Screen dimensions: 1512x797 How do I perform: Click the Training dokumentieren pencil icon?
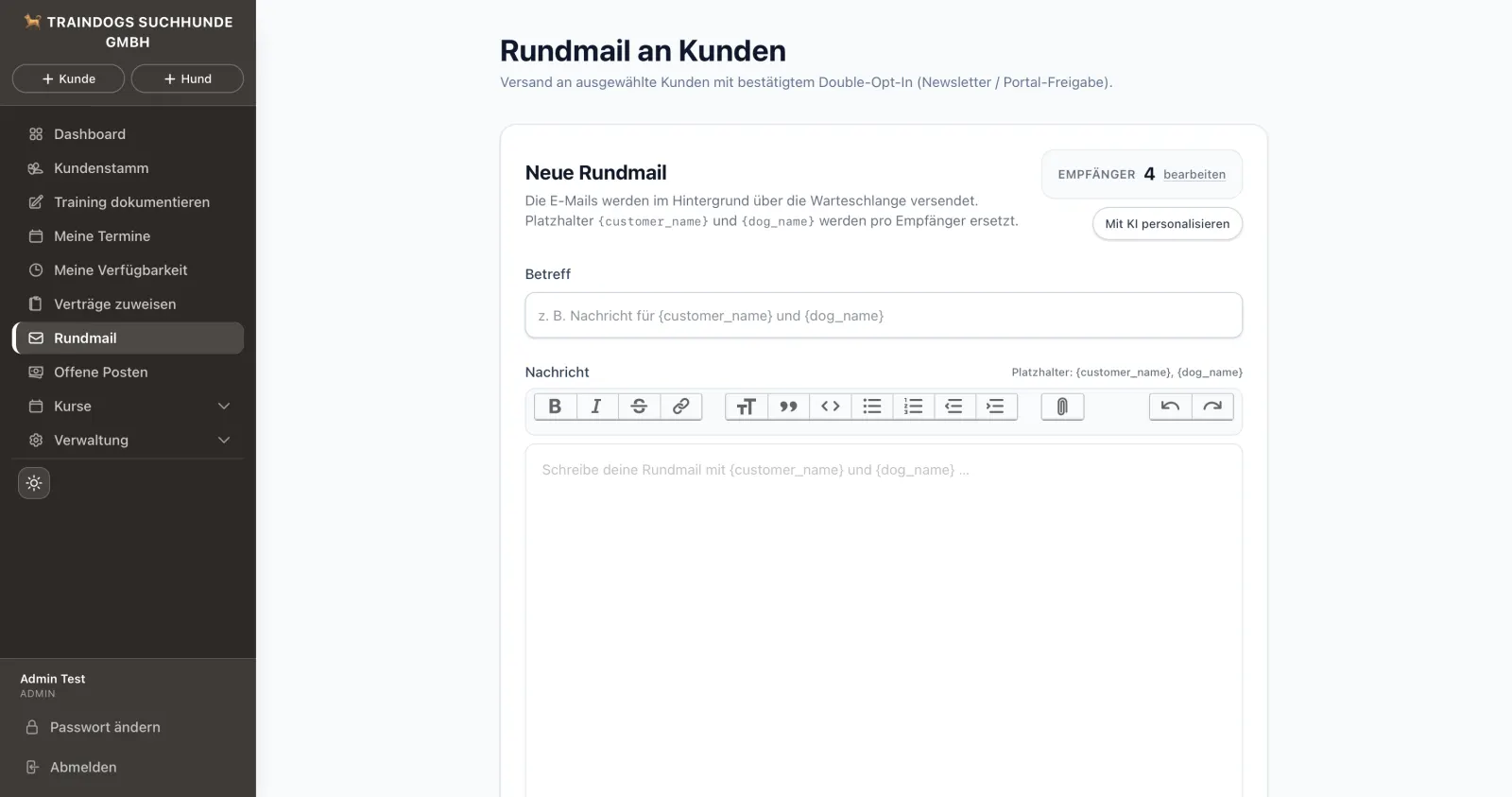point(36,202)
